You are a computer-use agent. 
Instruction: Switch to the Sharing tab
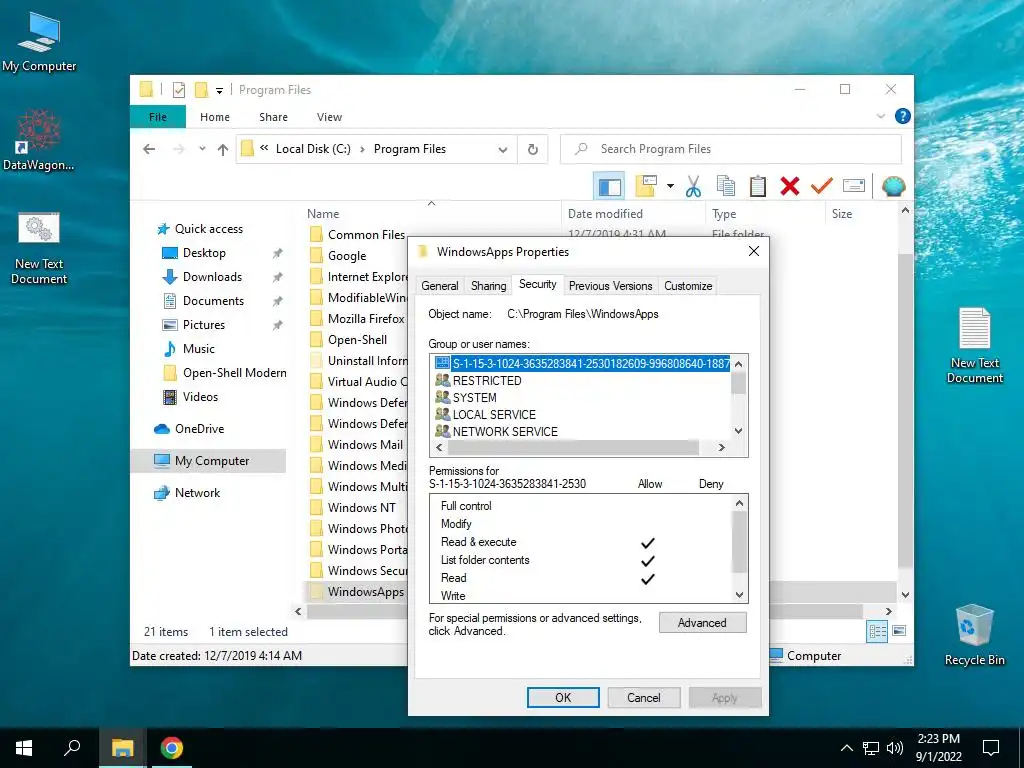[x=488, y=286]
